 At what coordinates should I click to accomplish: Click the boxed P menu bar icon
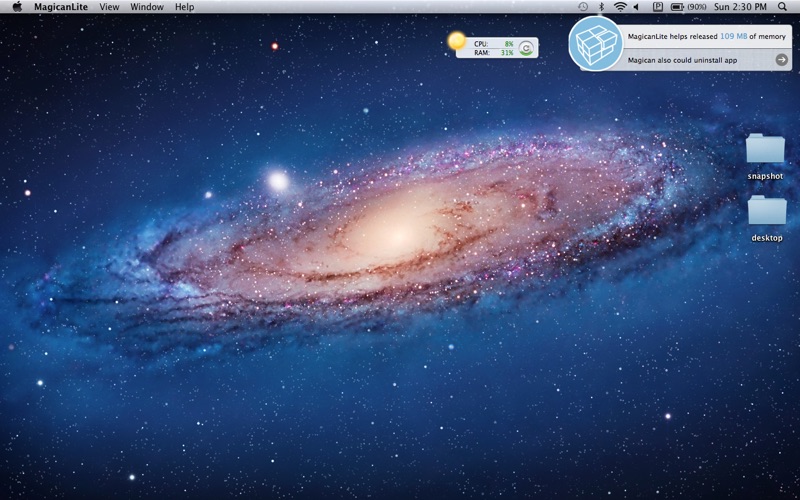pos(658,7)
